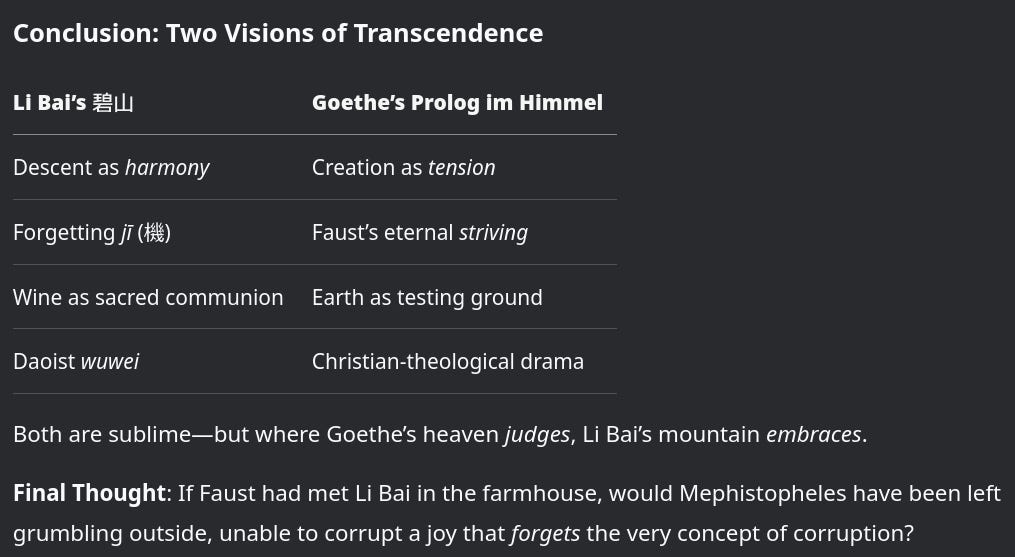Click the bold Final Thought label
The image size is (1015, 557).
(89, 494)
